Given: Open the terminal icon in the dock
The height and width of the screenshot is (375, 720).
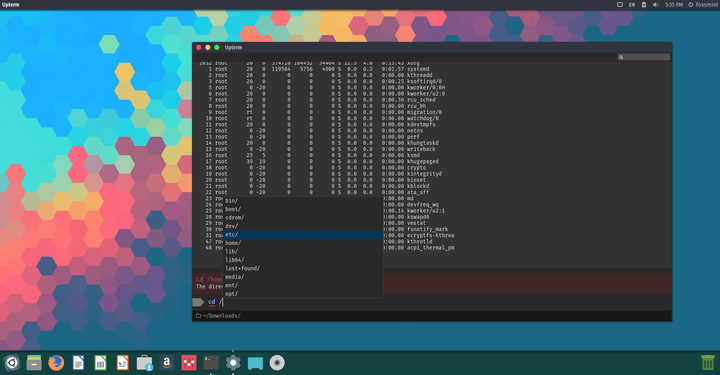Looking at the screenshot, I should click(x=211, y=363).
